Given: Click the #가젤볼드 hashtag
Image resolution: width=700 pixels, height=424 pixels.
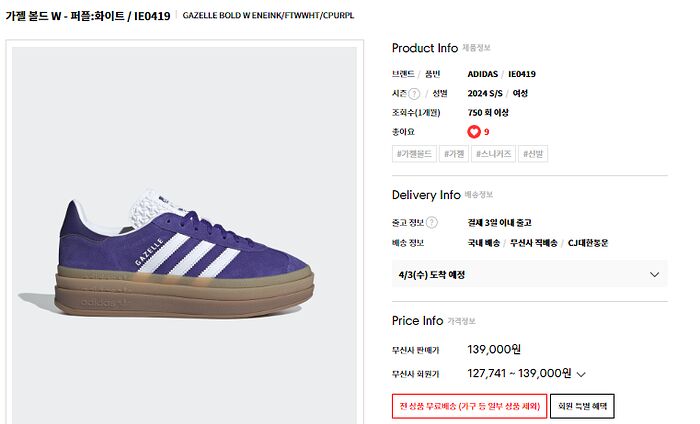Looking at the screenshot, I should (416, 154).
